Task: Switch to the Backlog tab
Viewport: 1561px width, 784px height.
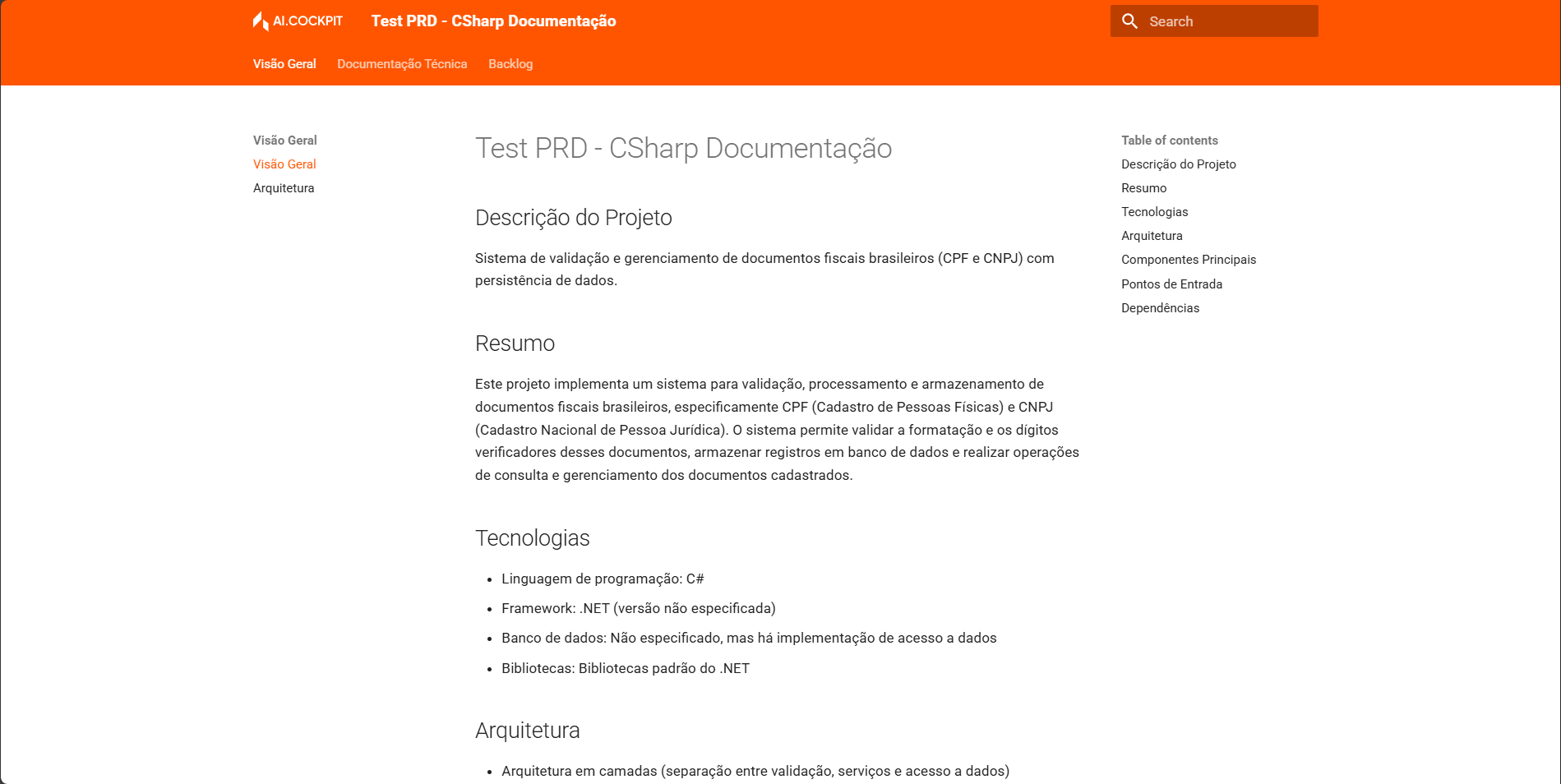Action: click(x=510, y=63)
